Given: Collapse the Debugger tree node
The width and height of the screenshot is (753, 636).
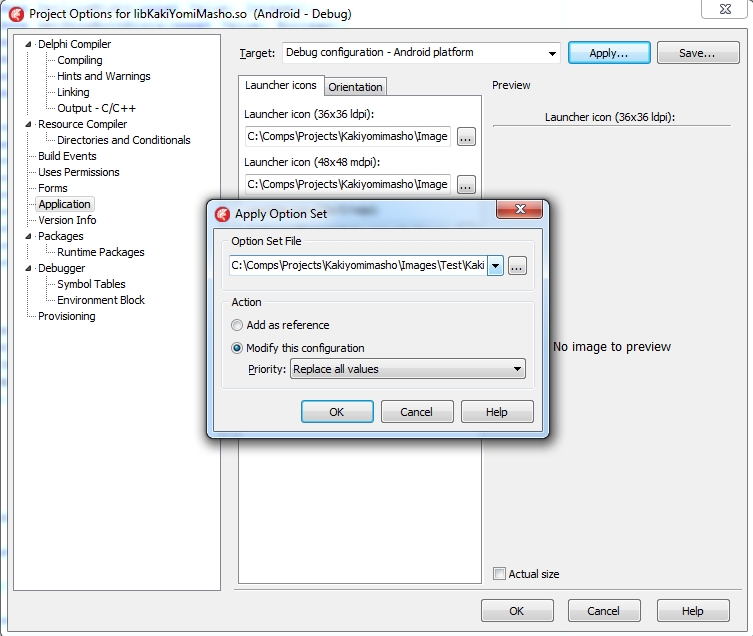Looking at the screenshot, I should (x=28, y=269).
